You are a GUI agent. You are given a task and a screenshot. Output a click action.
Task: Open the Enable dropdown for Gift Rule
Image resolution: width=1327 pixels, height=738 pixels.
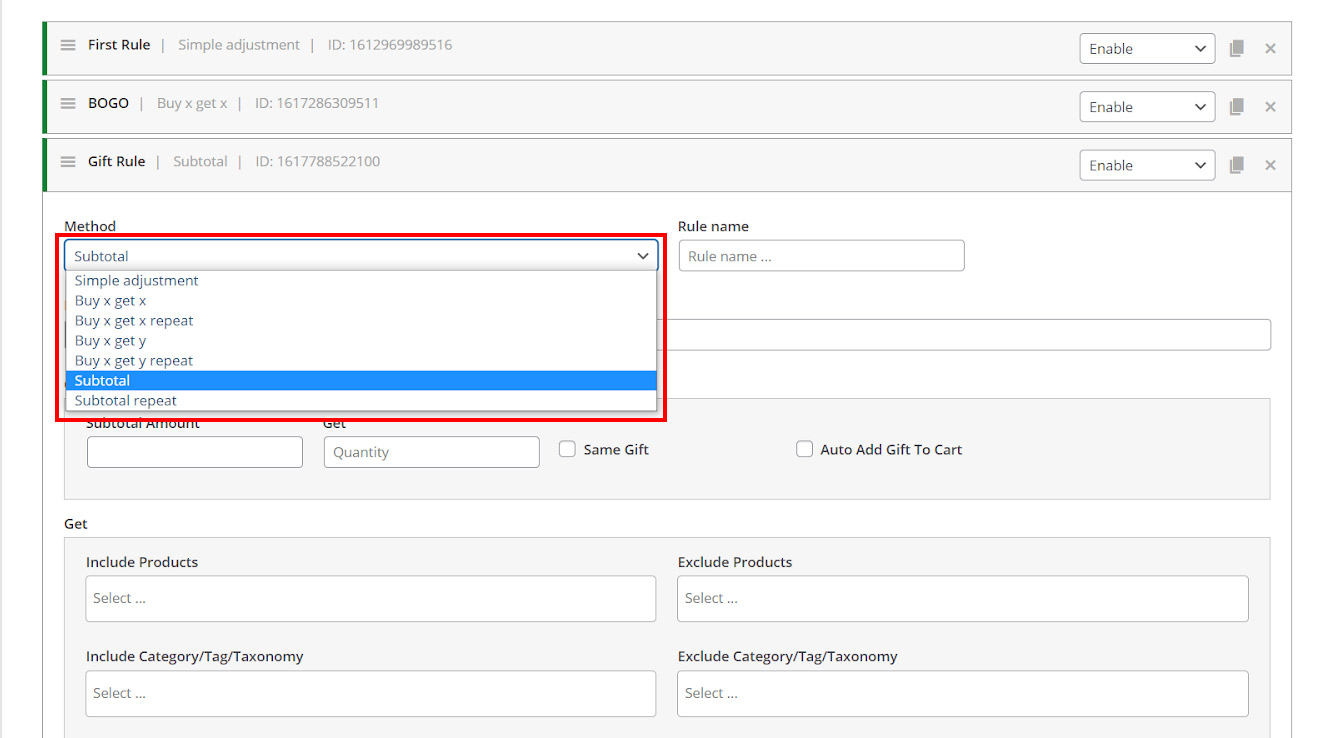click(1147, 165)
